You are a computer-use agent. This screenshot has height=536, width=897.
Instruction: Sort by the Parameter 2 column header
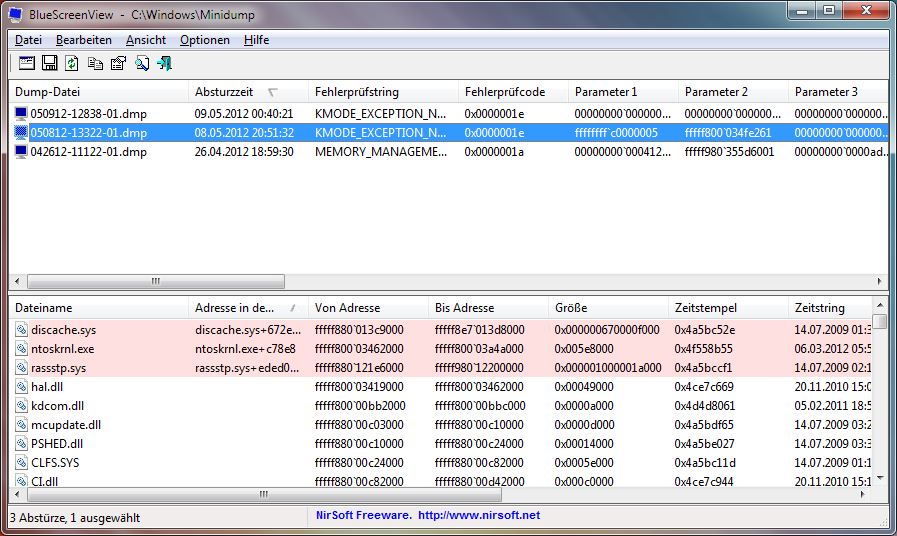click(x=733, y=92)
